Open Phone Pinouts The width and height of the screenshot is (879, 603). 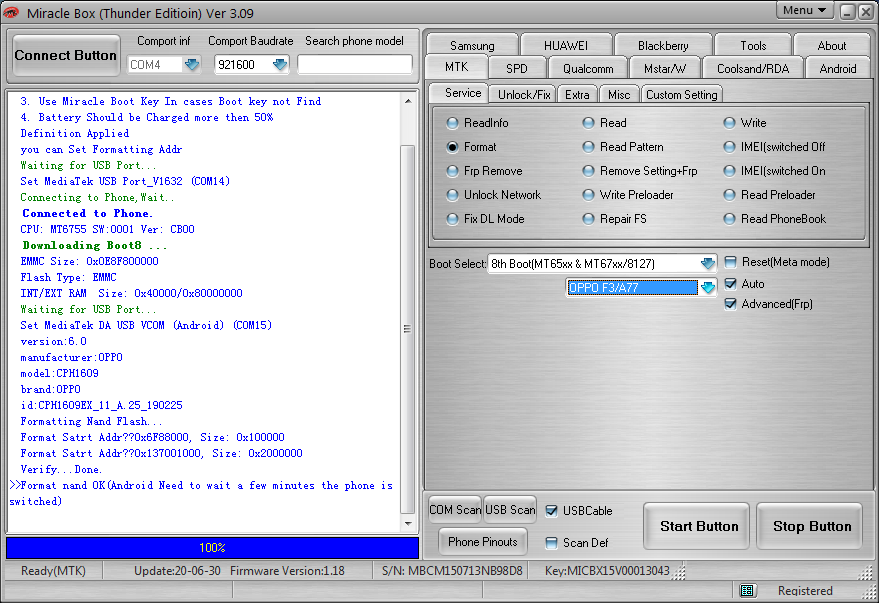coord(483,541)
